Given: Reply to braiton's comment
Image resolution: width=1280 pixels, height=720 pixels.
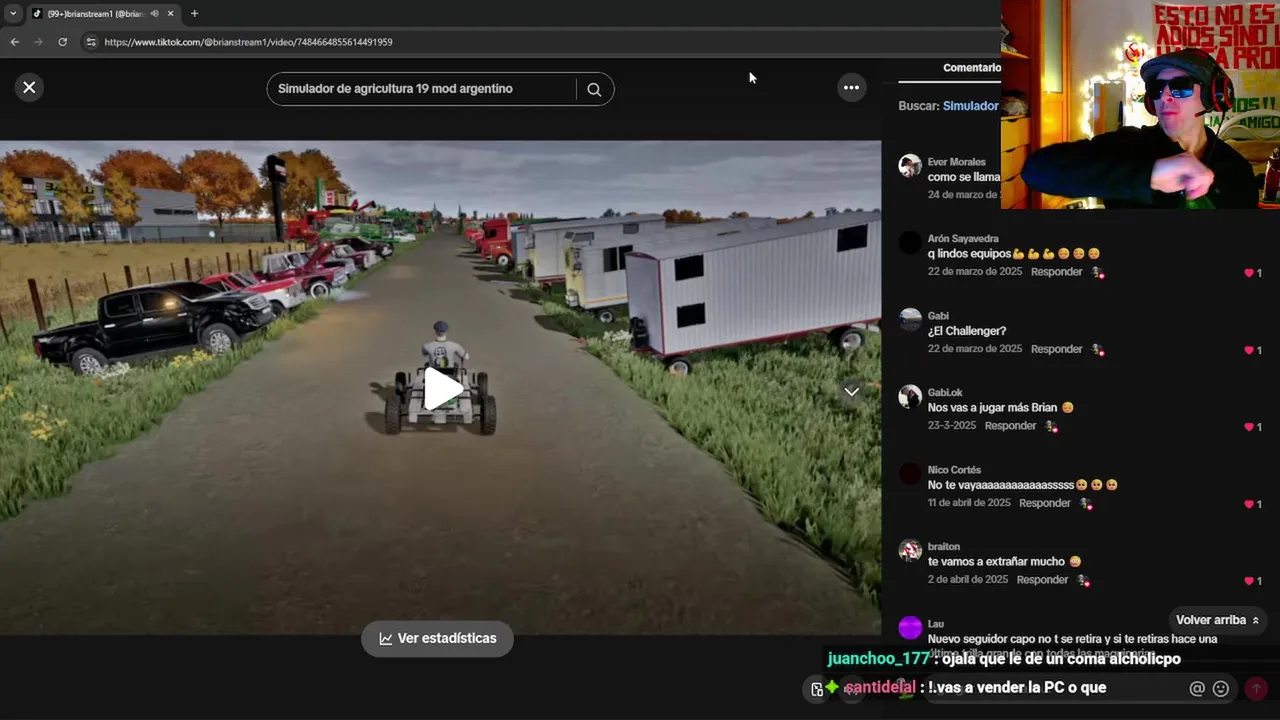Looking at the screenshot, I should coord(1042,580).
